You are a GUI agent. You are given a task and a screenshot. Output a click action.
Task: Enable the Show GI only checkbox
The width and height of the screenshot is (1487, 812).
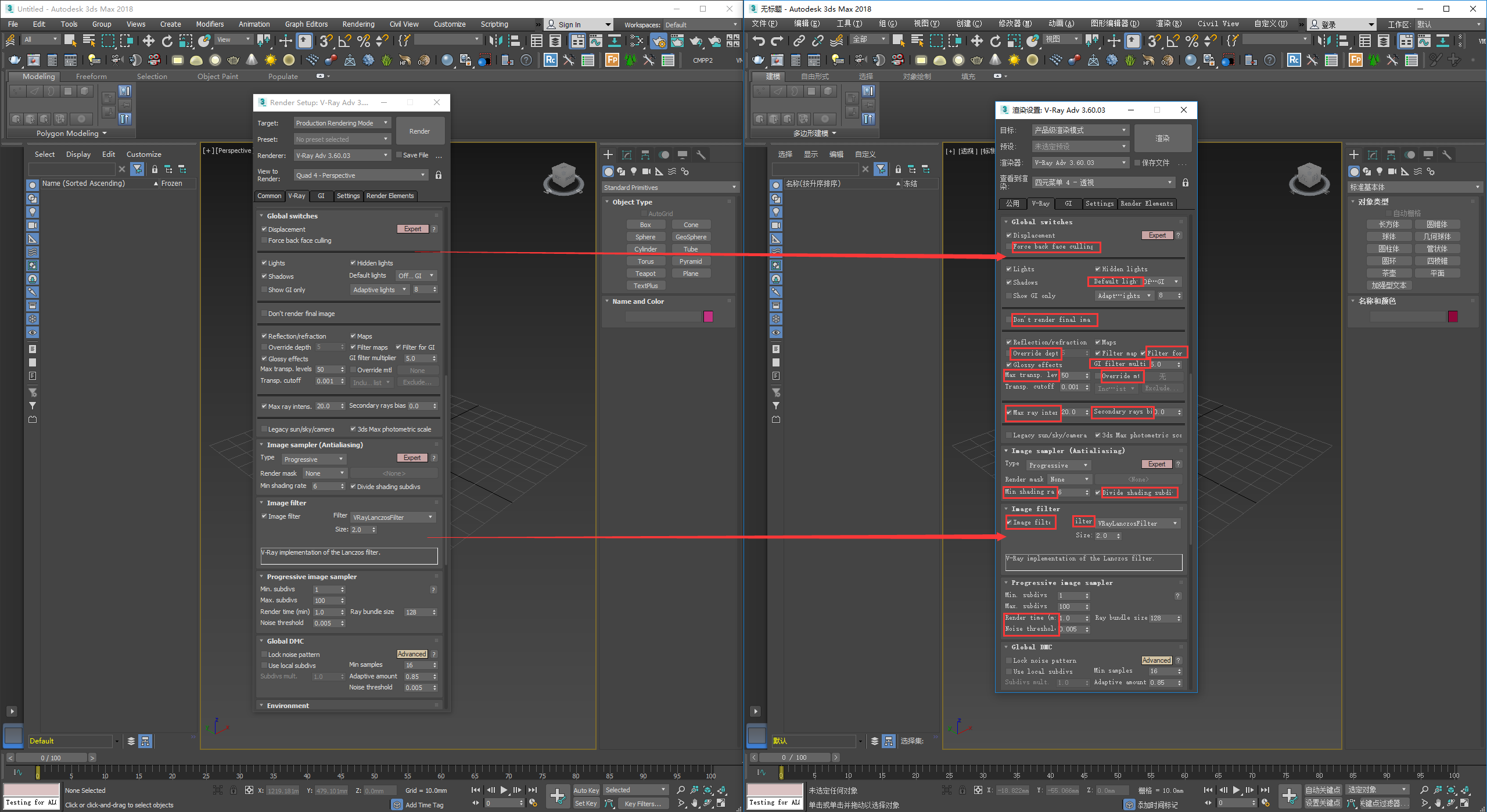coord(265,289)
